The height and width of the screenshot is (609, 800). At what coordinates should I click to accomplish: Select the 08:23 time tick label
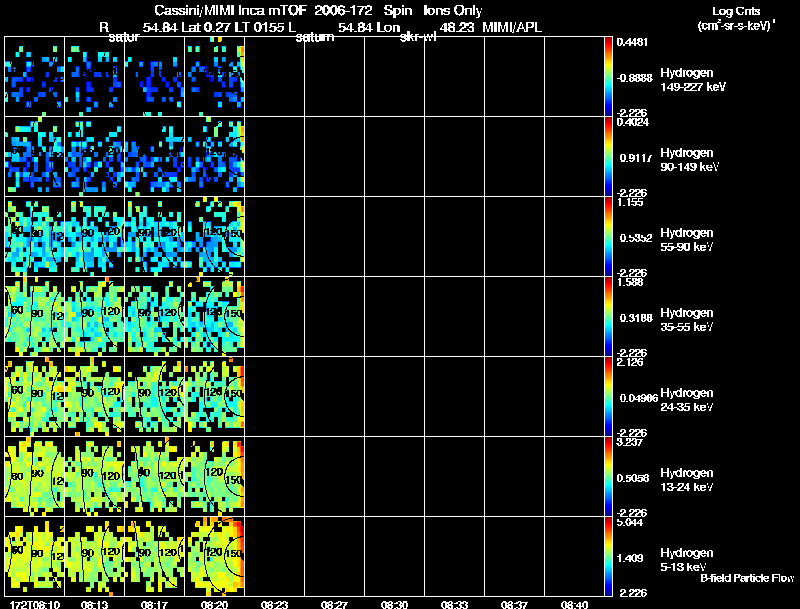[x=274, y=604]
